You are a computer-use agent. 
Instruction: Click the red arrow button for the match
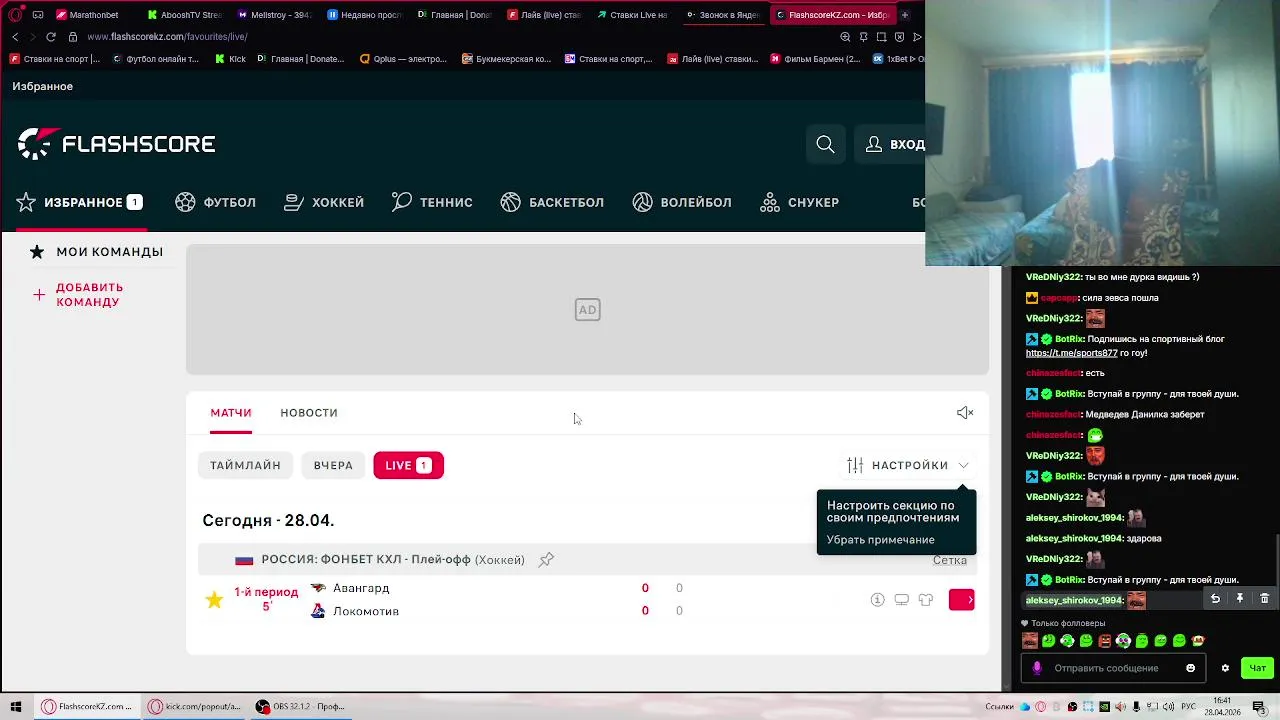961,600
